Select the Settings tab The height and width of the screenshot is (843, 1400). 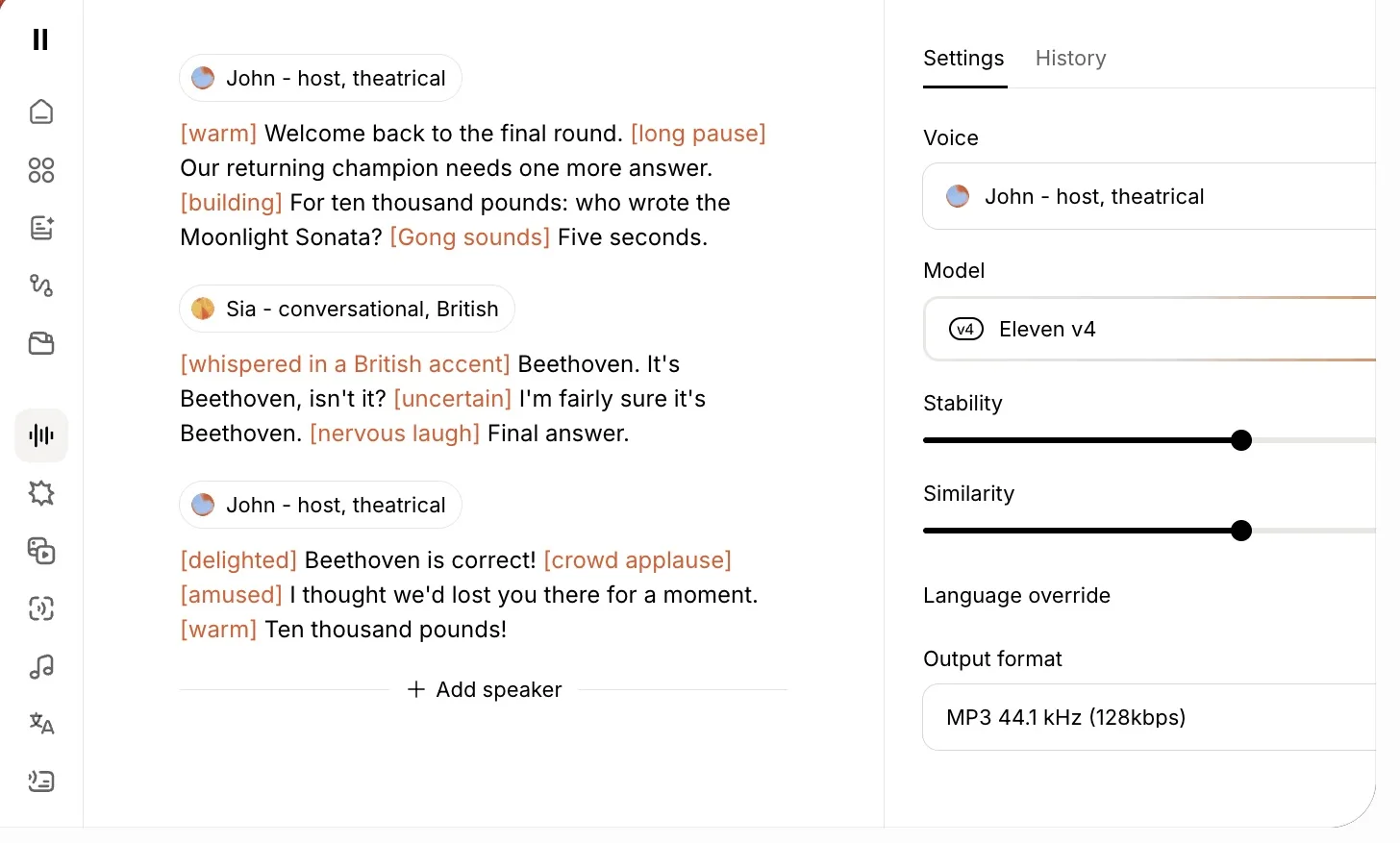tap(963, 58)
